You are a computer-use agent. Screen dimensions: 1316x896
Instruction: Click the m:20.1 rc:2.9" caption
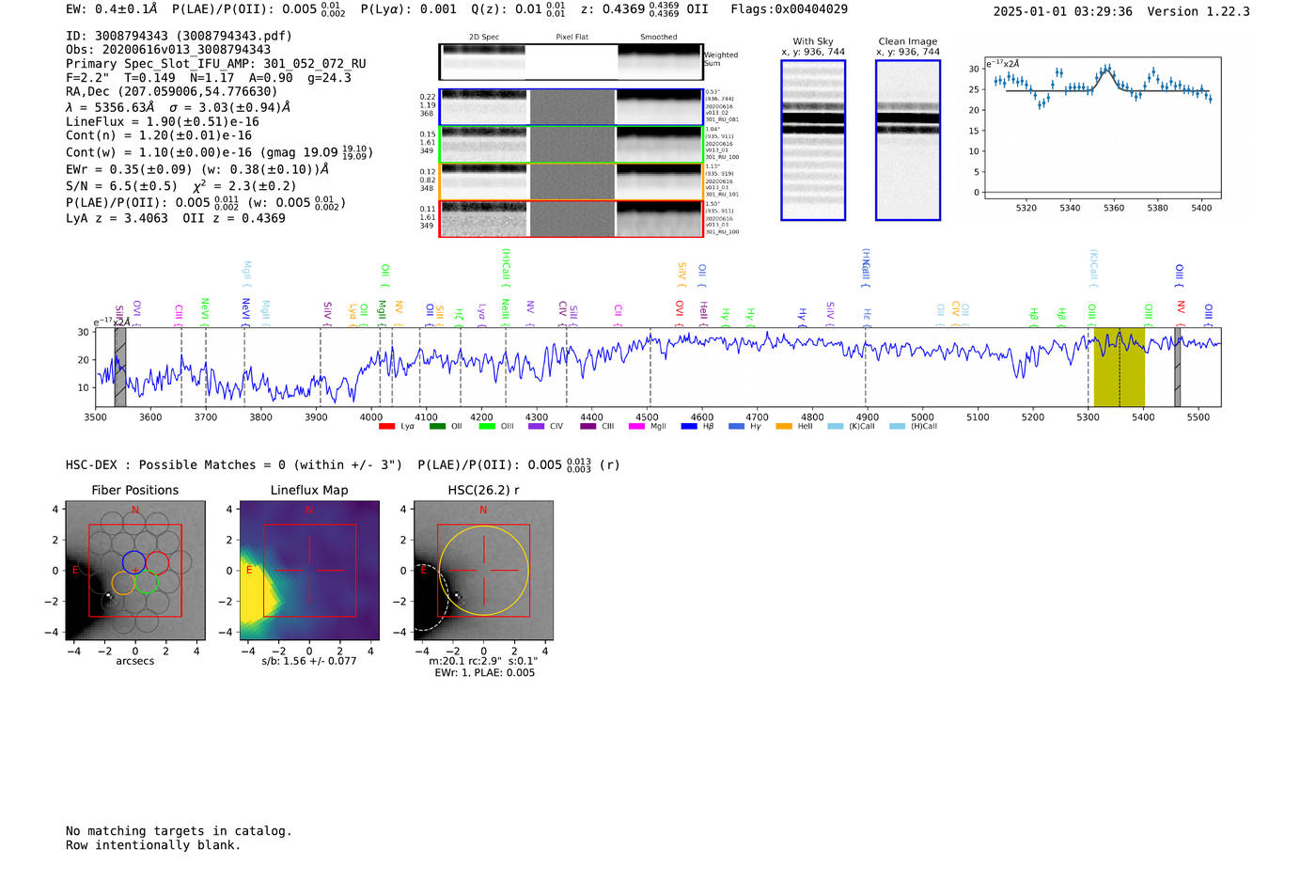click(483, 661)
